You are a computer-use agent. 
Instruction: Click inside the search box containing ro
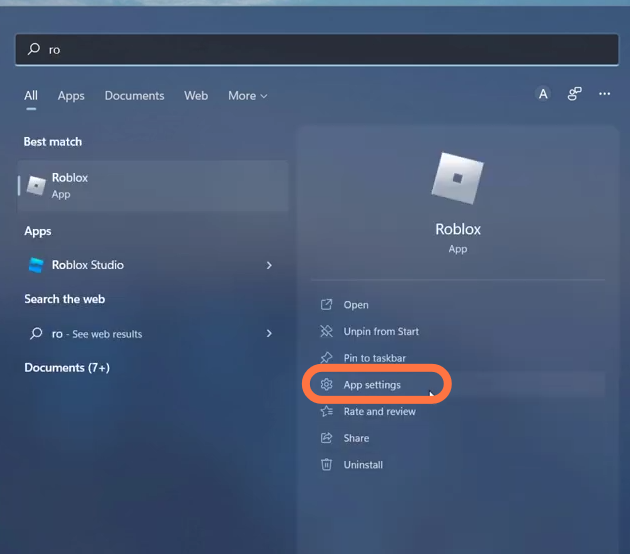click(x=317, y=49)
